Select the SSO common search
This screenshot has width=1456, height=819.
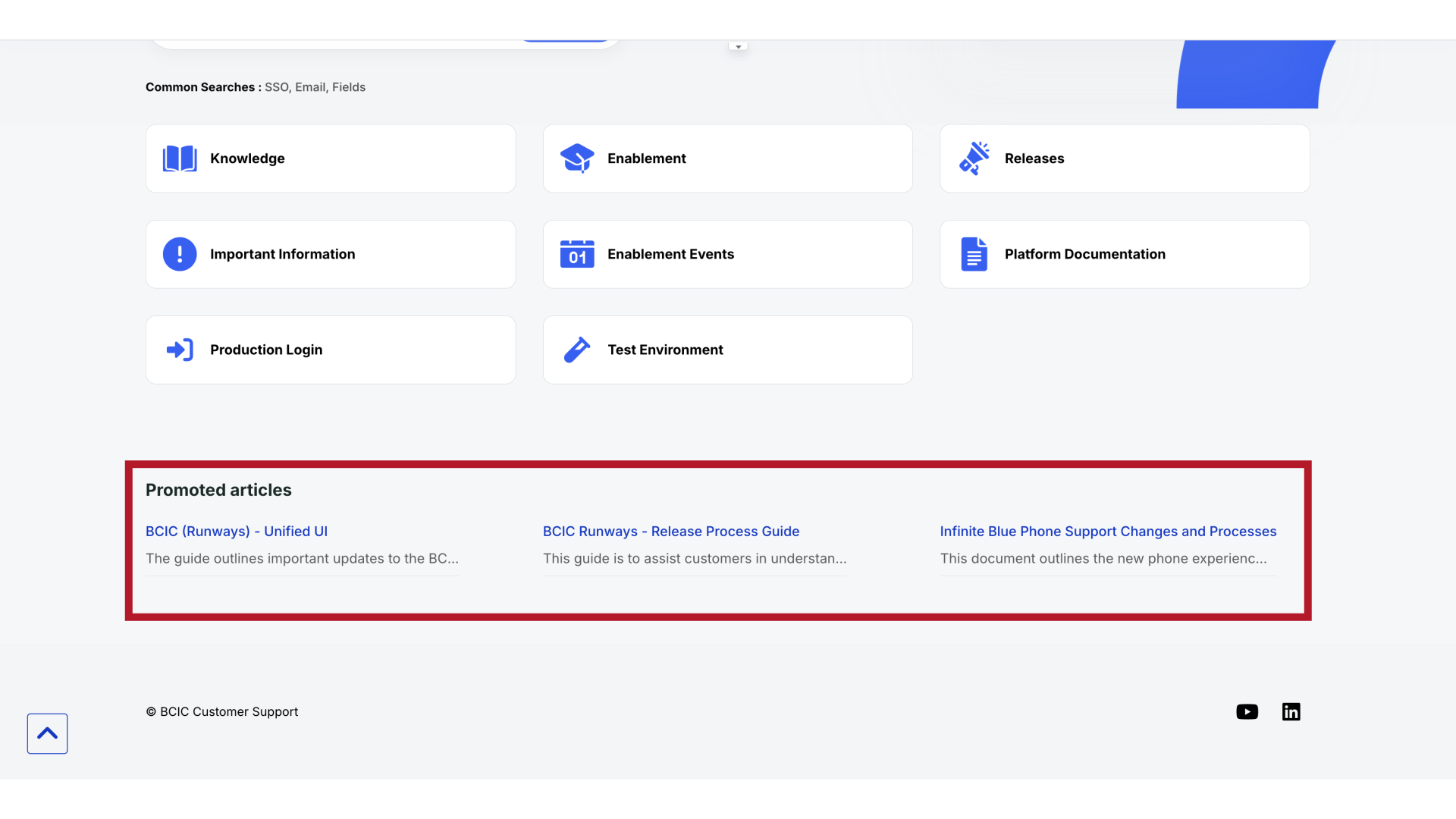276,87
